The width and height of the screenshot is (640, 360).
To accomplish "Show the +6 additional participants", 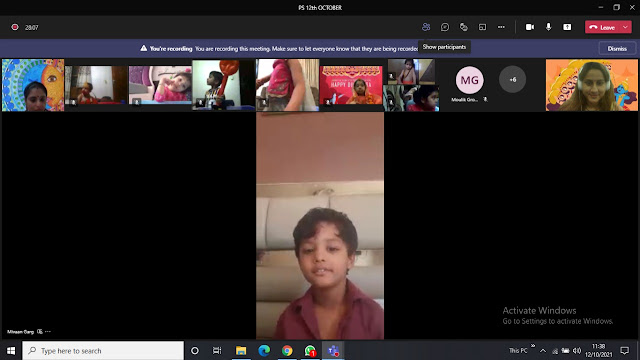I will [513, 80].
